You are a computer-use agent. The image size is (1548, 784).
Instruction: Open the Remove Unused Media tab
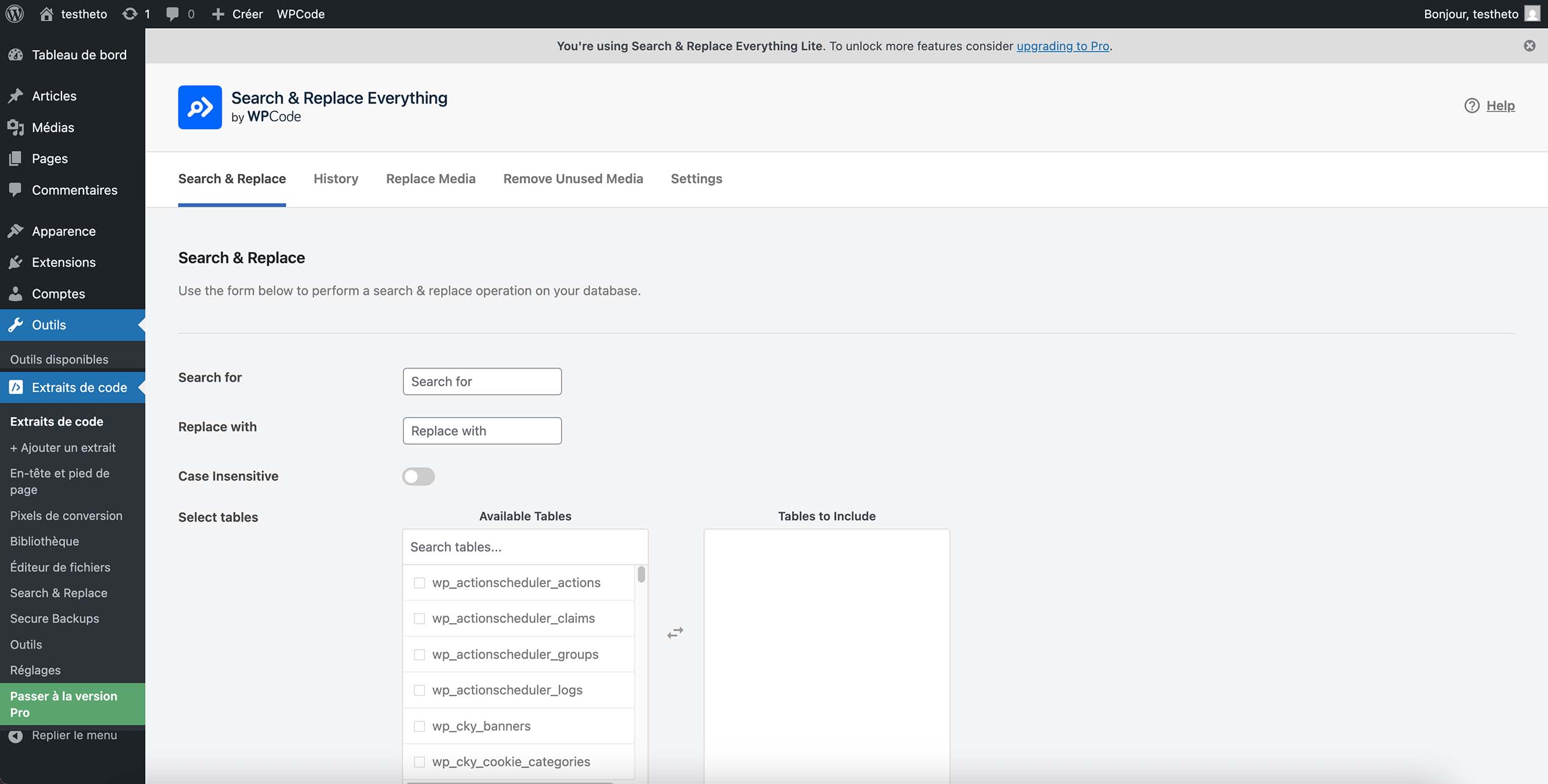click(x=573, y=178)
